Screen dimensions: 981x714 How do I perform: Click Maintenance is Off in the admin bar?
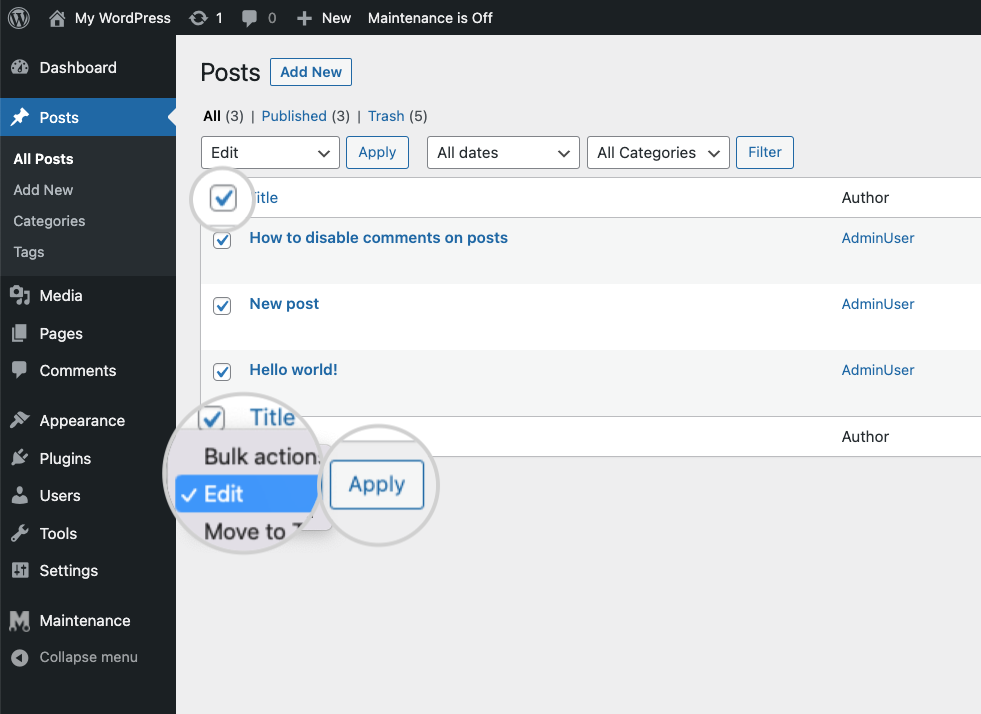point(430,18)
